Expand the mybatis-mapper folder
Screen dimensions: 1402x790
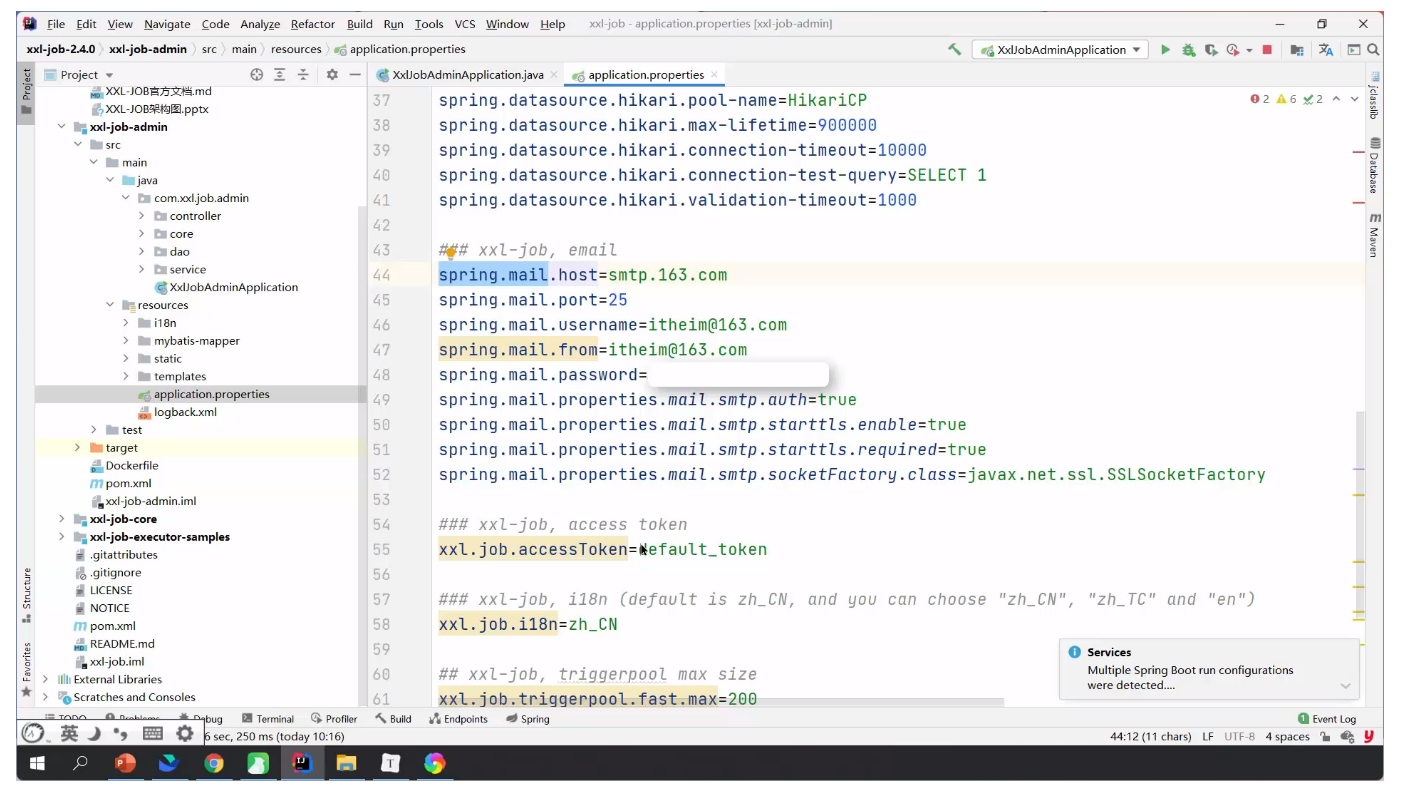click(126, 341)
